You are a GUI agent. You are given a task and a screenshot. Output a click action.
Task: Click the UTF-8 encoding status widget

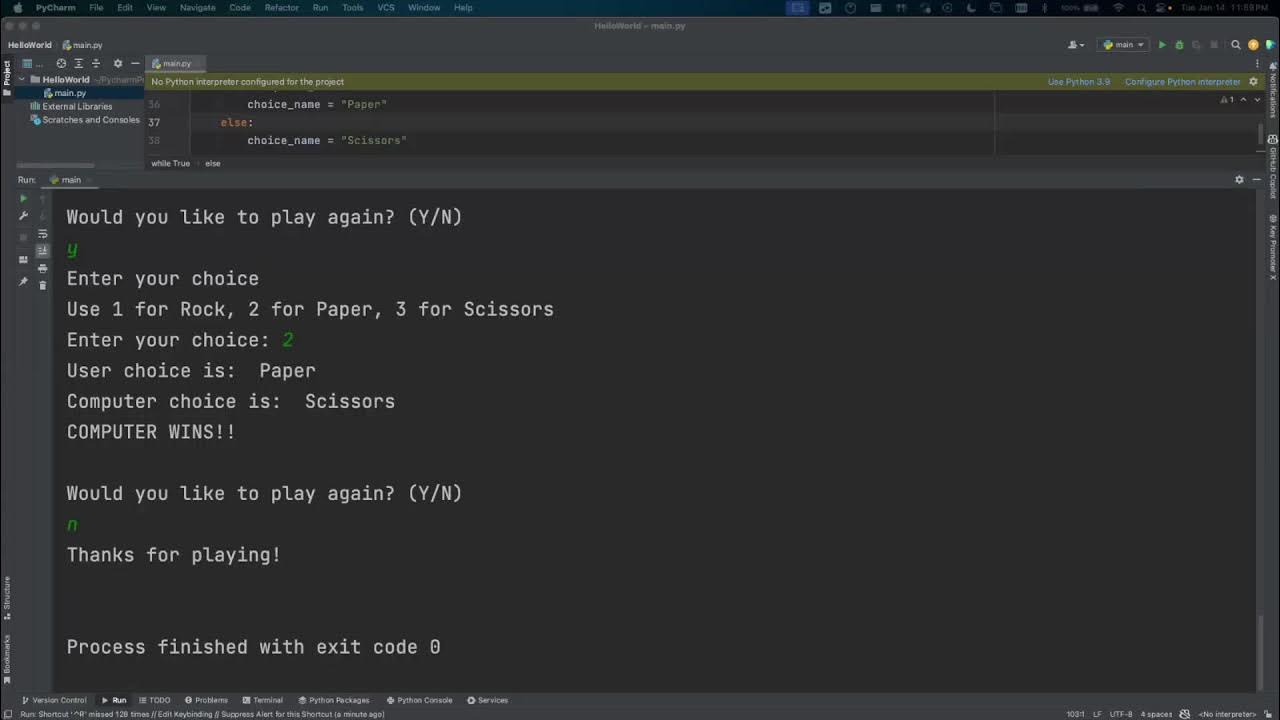click(x=1120, y=714)
